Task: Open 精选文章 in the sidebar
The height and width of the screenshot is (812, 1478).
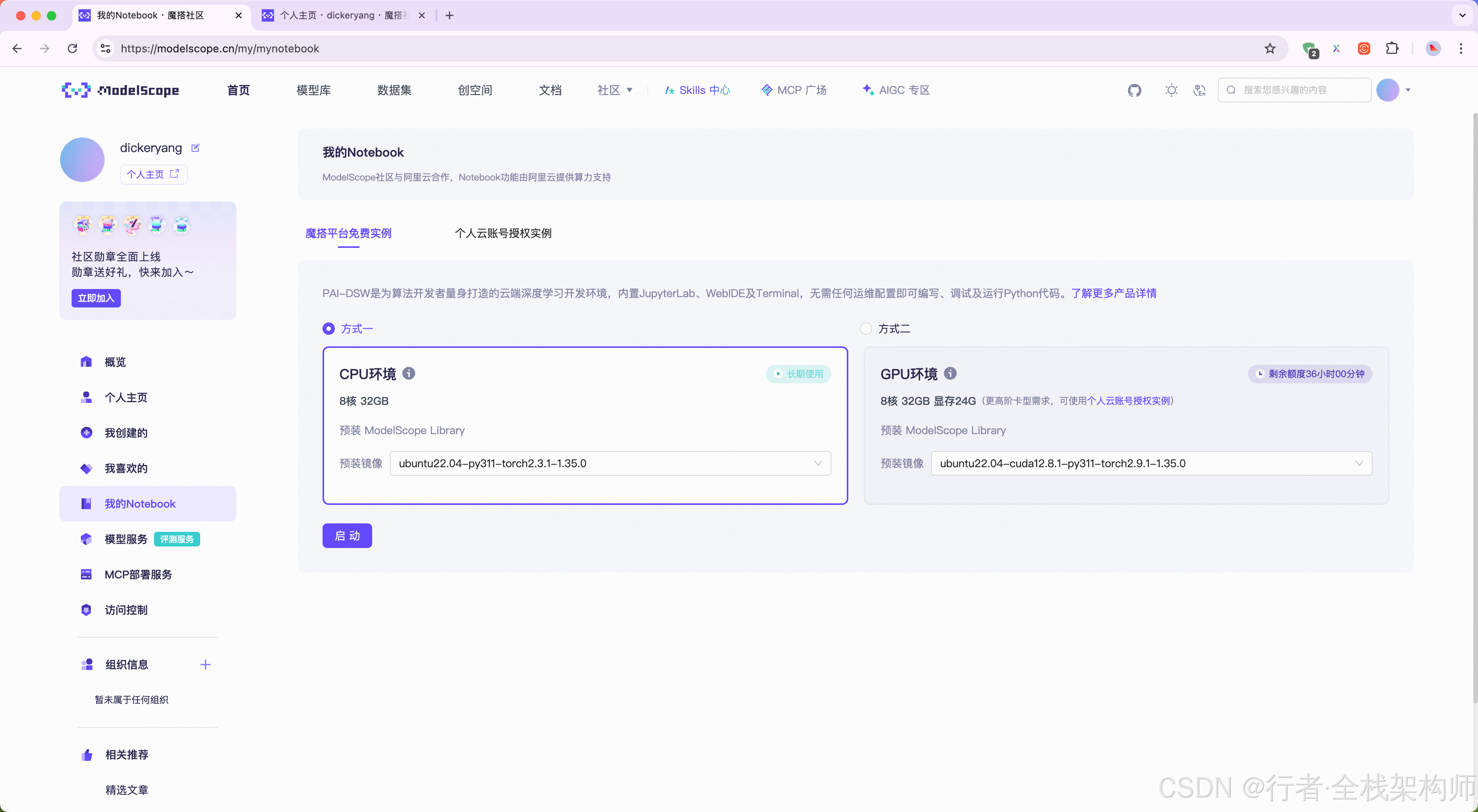Action: (127, 790)
